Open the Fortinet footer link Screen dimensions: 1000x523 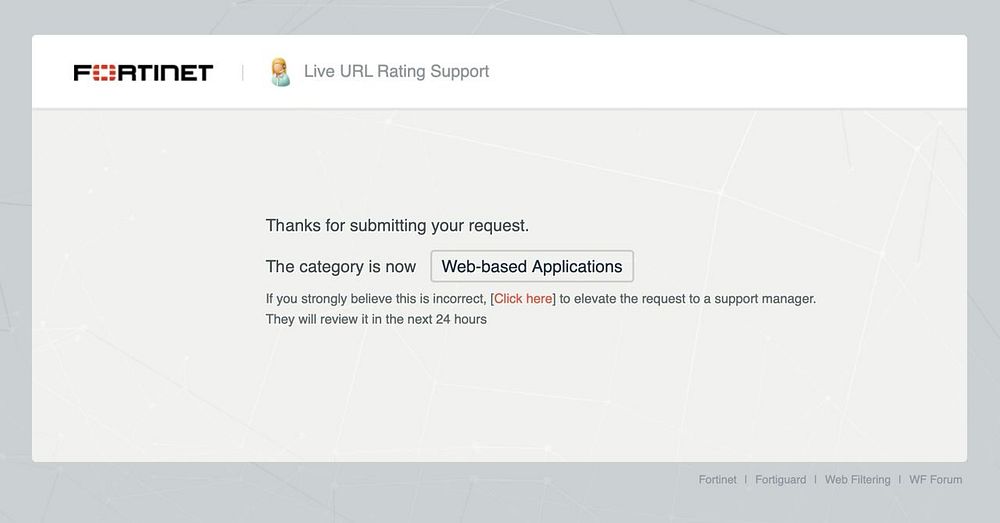pos(717,480)
